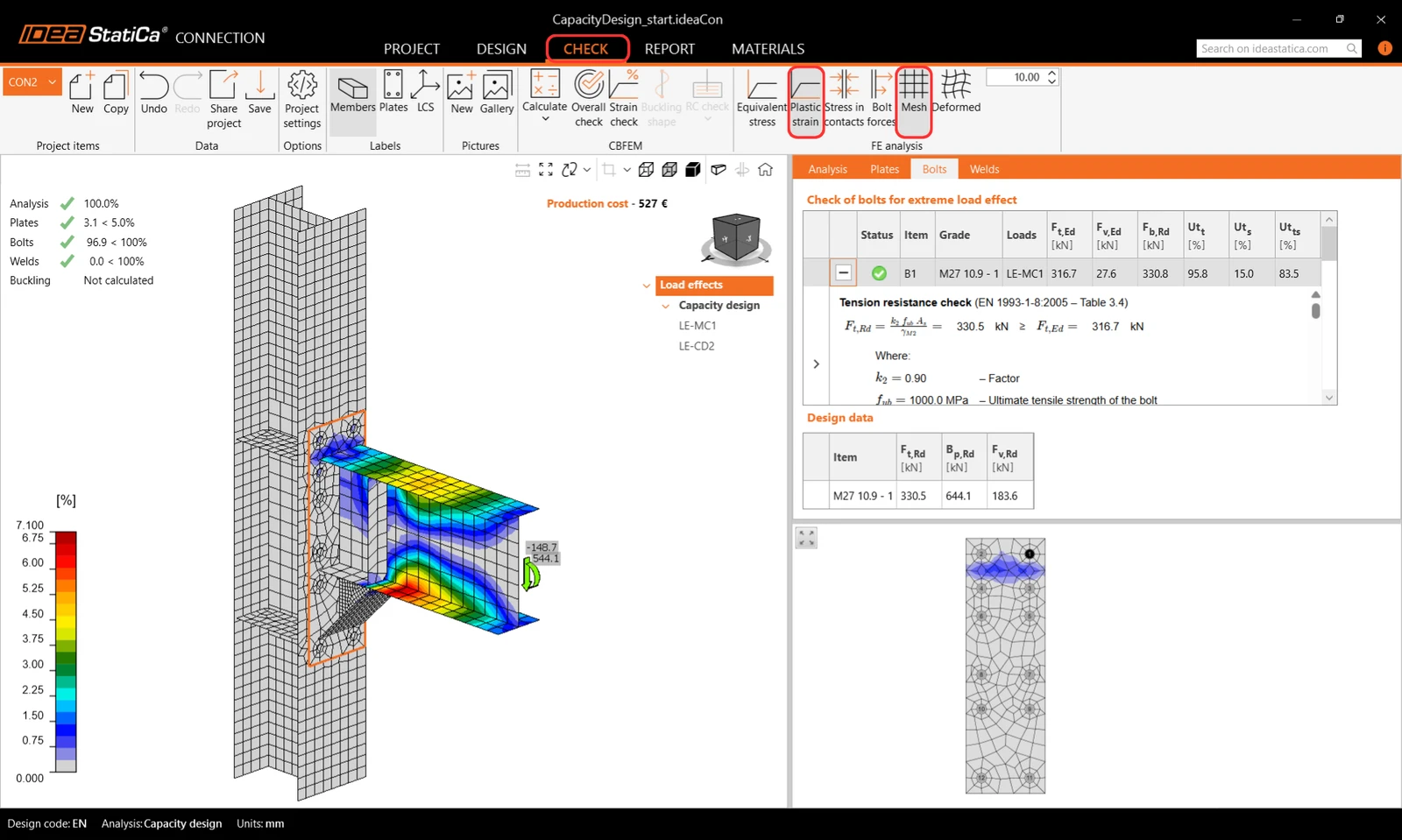Expand the bolt plate preview fullscreen
Viewport: 1402px width, 840px height.
point(806,538)
